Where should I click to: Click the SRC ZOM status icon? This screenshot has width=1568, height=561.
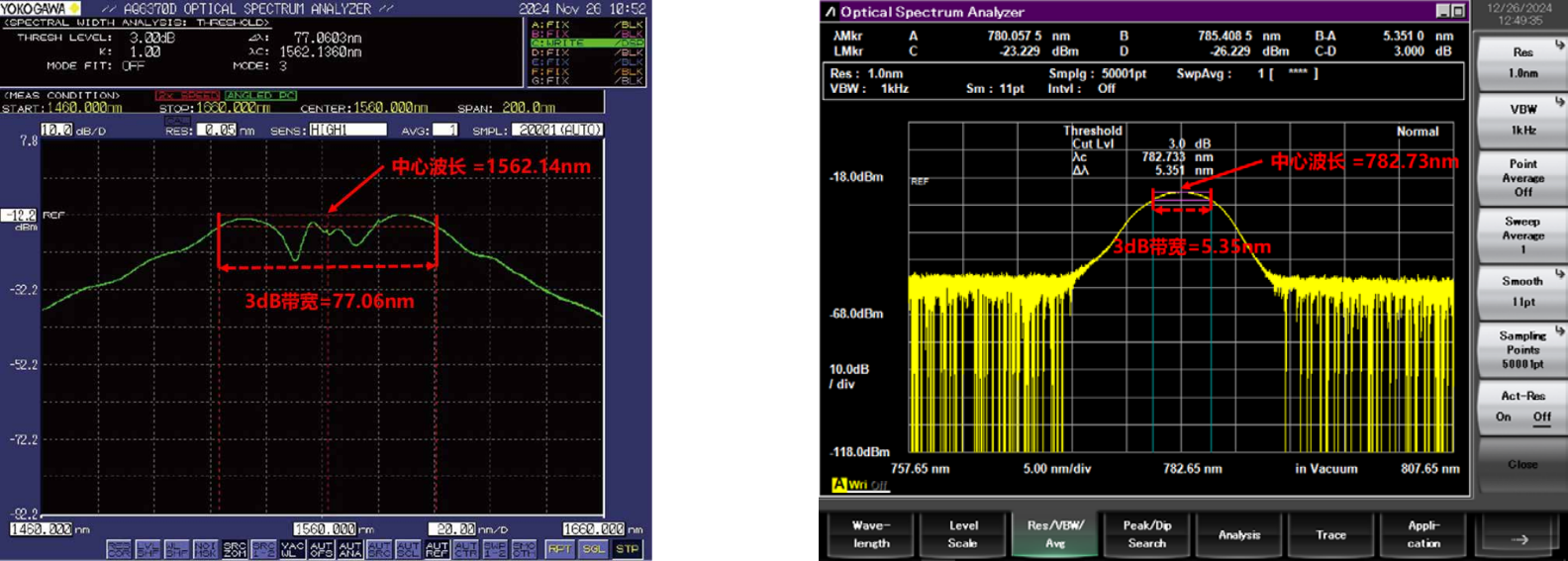[x=235, y=548]
